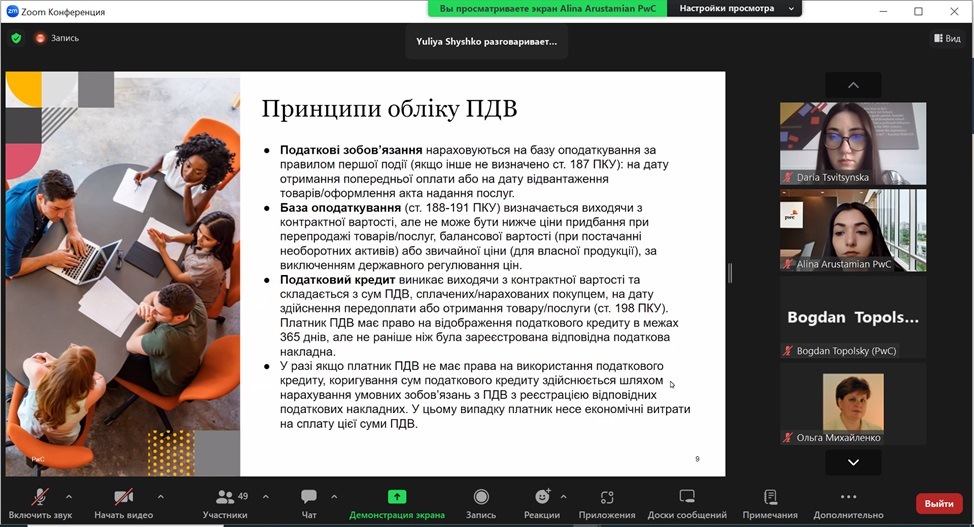Select Ольга Михайленко participant tile
This screenshot has width=974, height=527.
(x=853, y=404)
